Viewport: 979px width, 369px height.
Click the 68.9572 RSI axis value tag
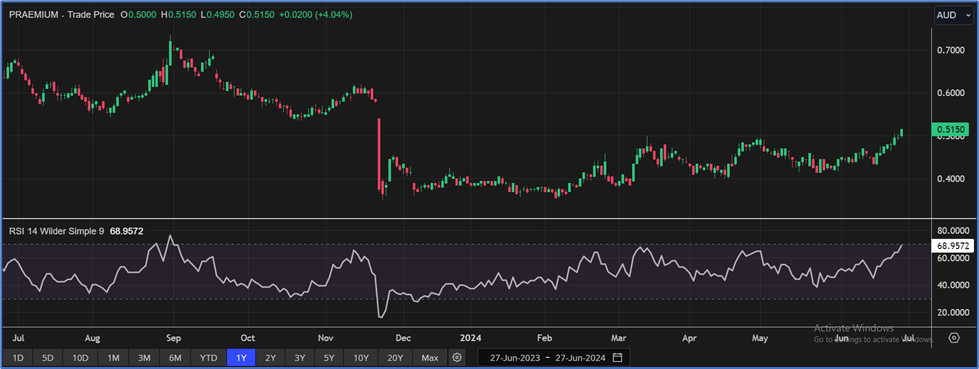[x=952, y=246]
